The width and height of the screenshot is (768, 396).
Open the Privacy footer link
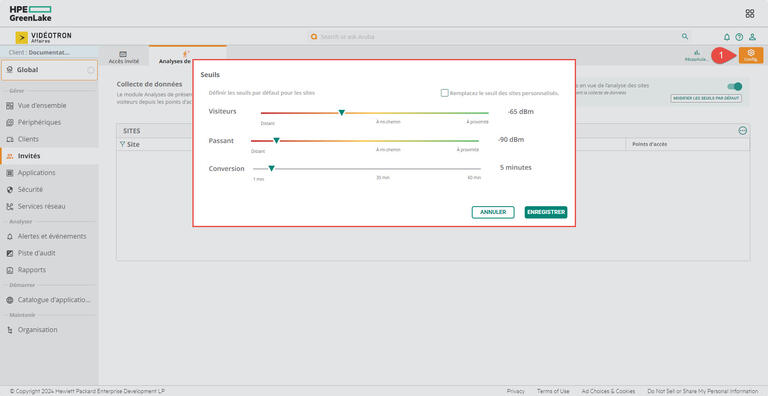[515, 391]
